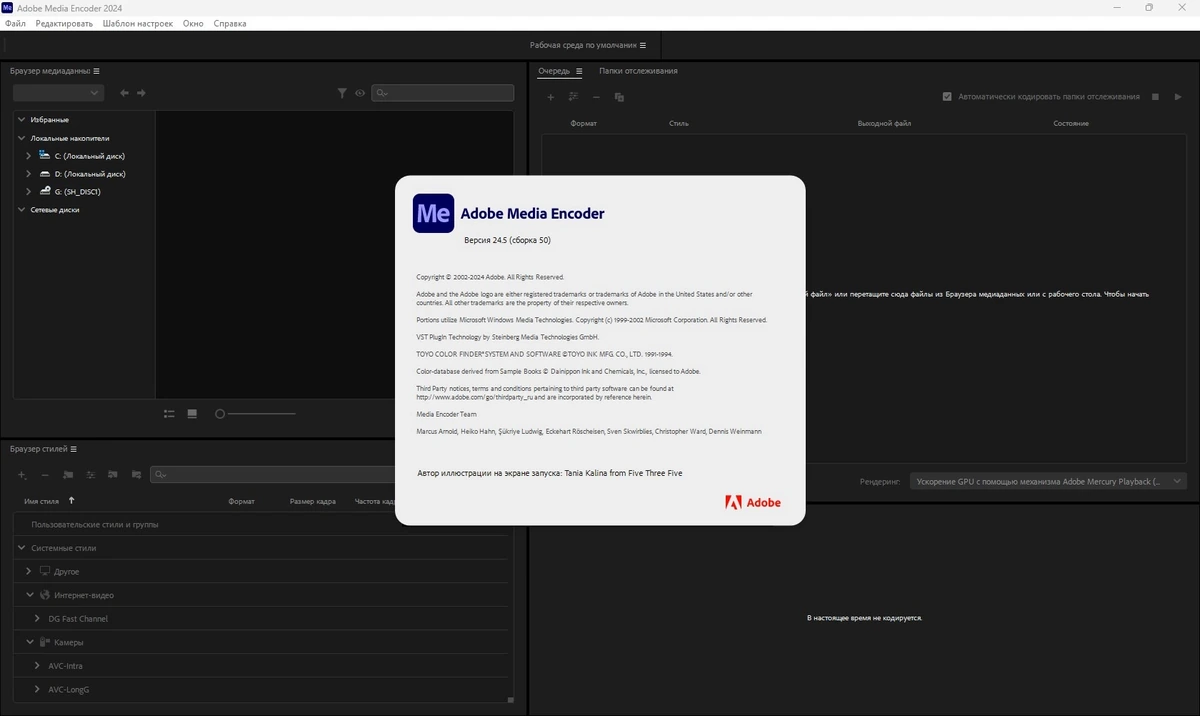The width and height of the screenshot is (1200, 716).
Task: Open the Media Browser location dropdown
Action: [58, 93]
